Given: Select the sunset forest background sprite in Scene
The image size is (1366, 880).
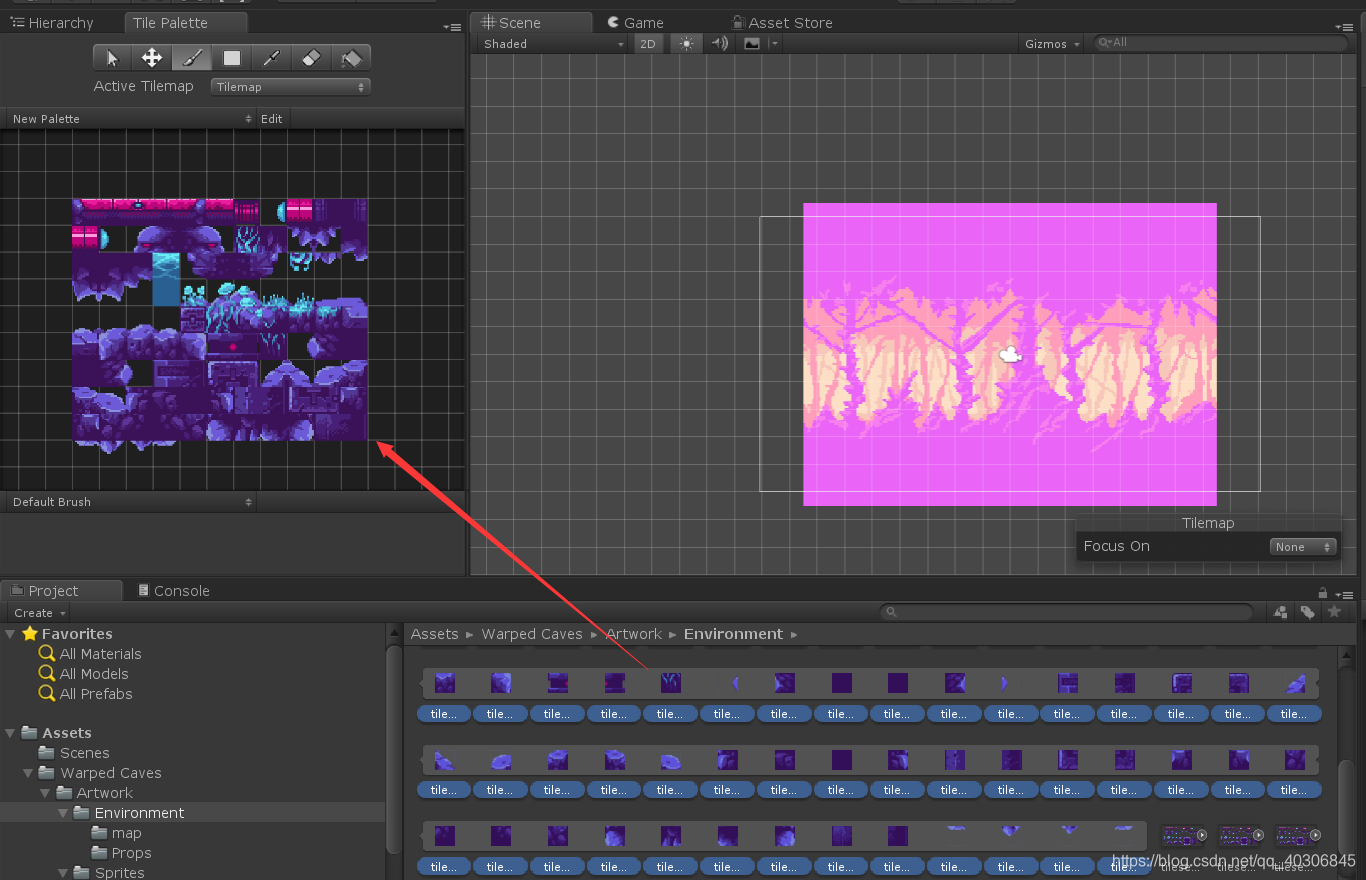Looking at the screenshot, I should (x=1010, y=354).
